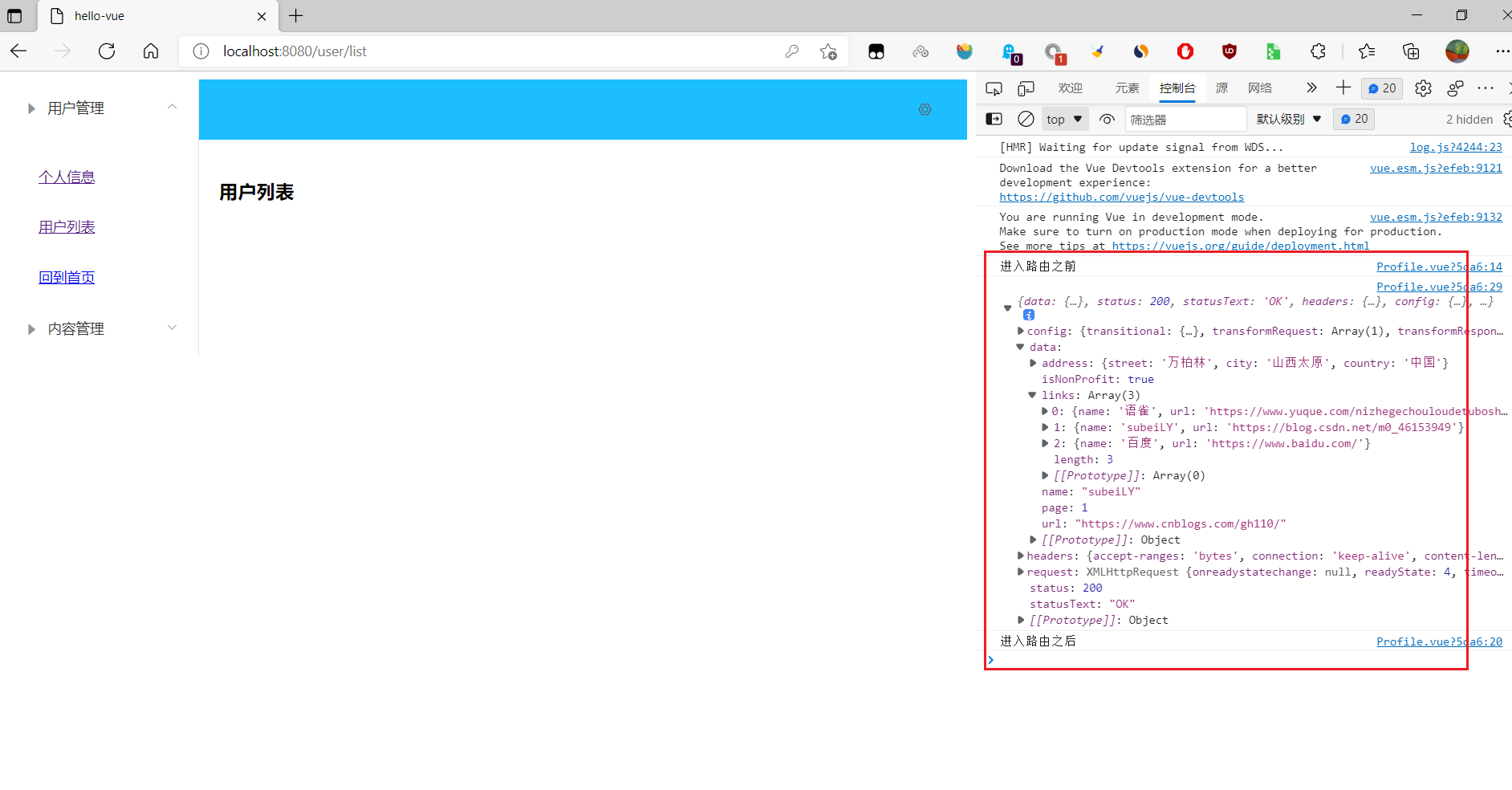Open the top context dropdown
The width and height of the screenshot is (1512, 790).
point(1064,119)
